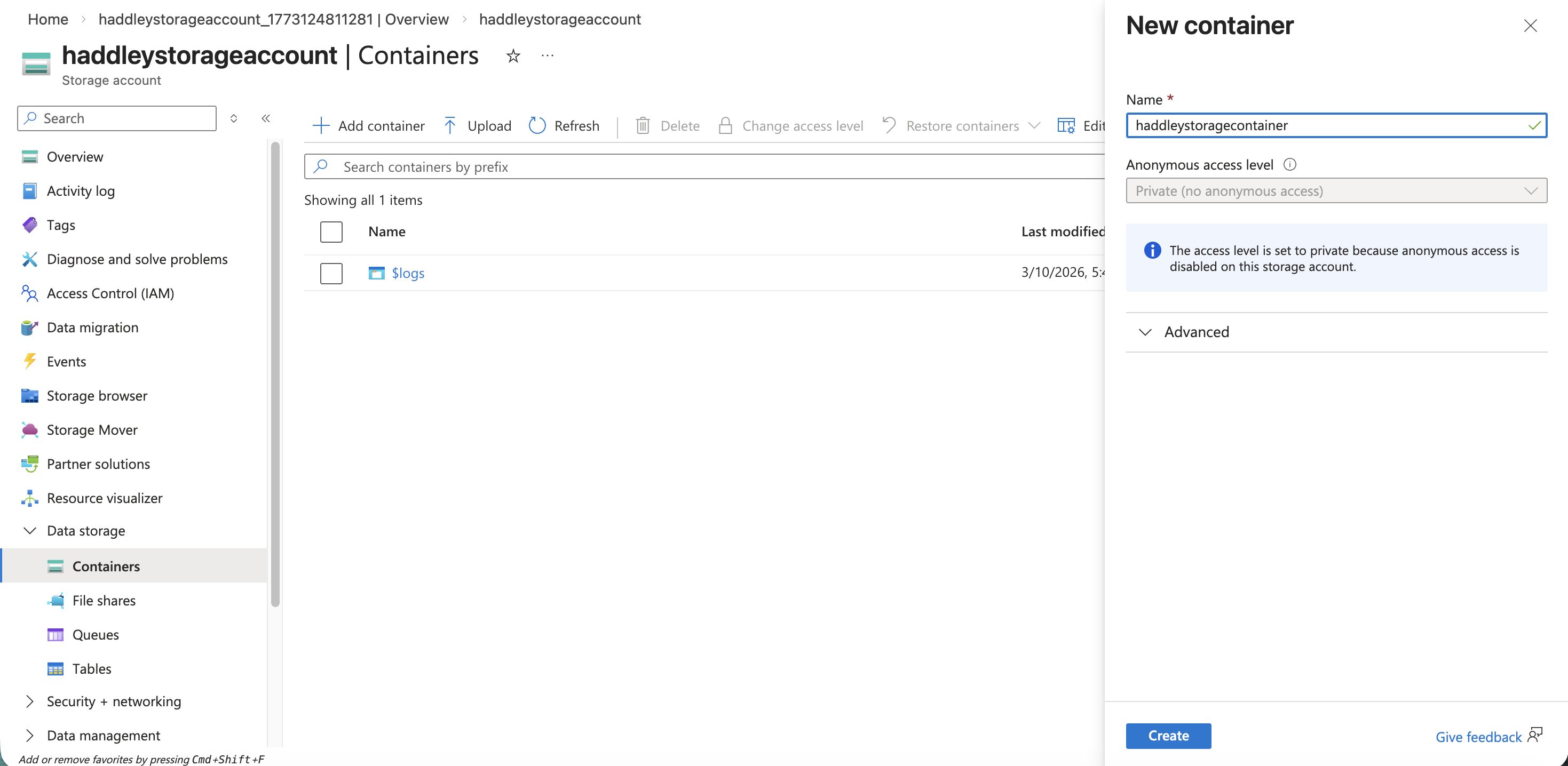Collapse the sidebar with double chevron
The width and height of the screenshot is (1568, 766).
coord(265,118)
